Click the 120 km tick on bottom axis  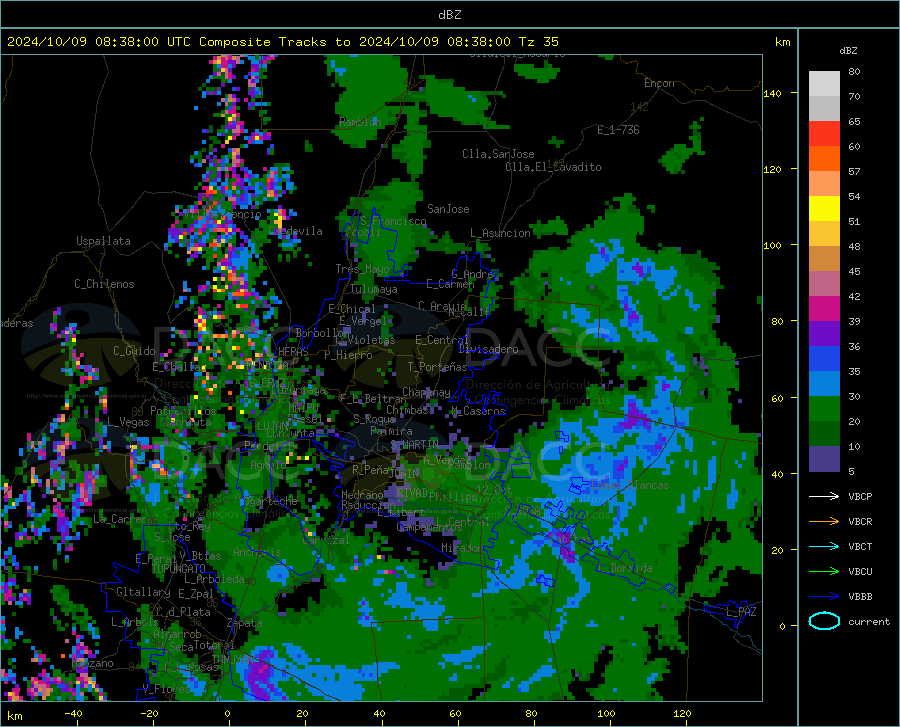point(682,713)
